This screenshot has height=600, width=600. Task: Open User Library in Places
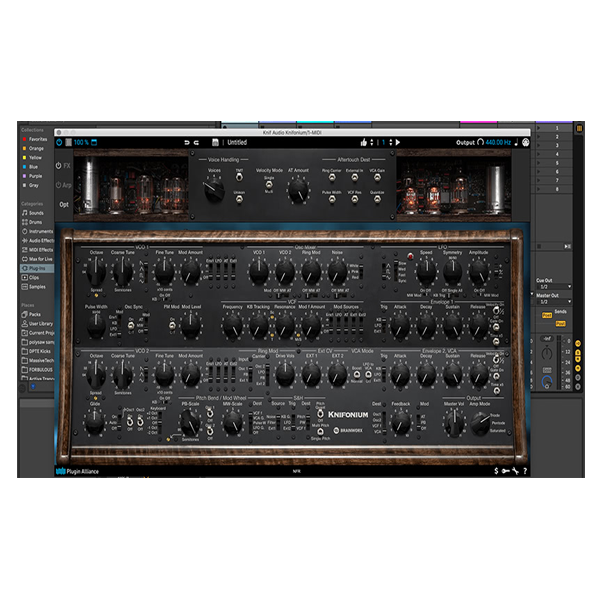coord(38,323)
